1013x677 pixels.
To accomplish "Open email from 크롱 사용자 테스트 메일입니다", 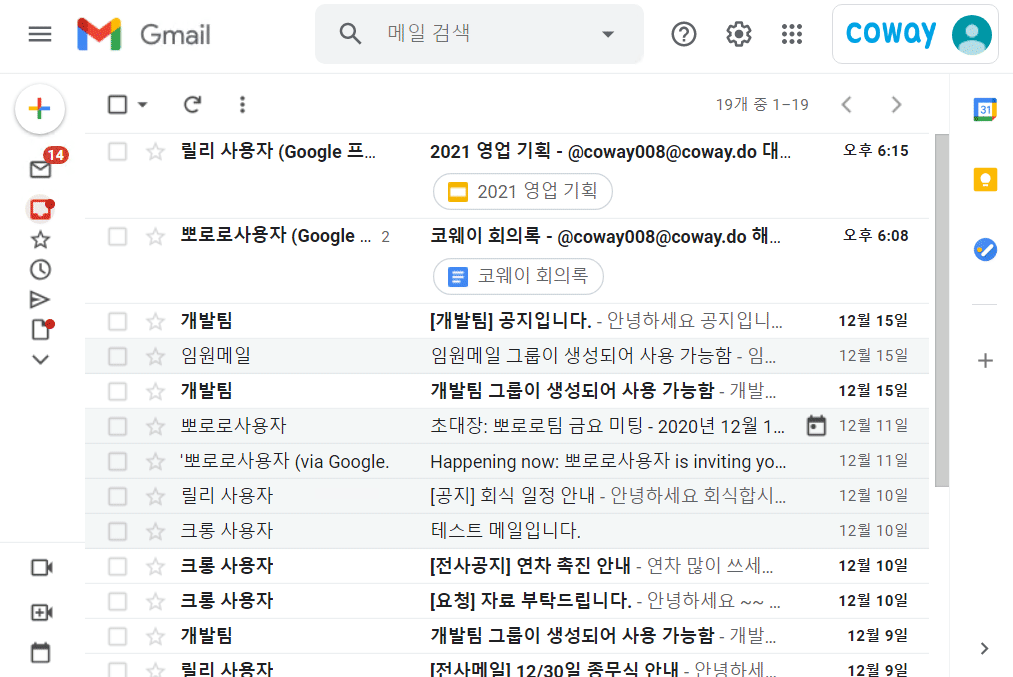I will (507, 531).
